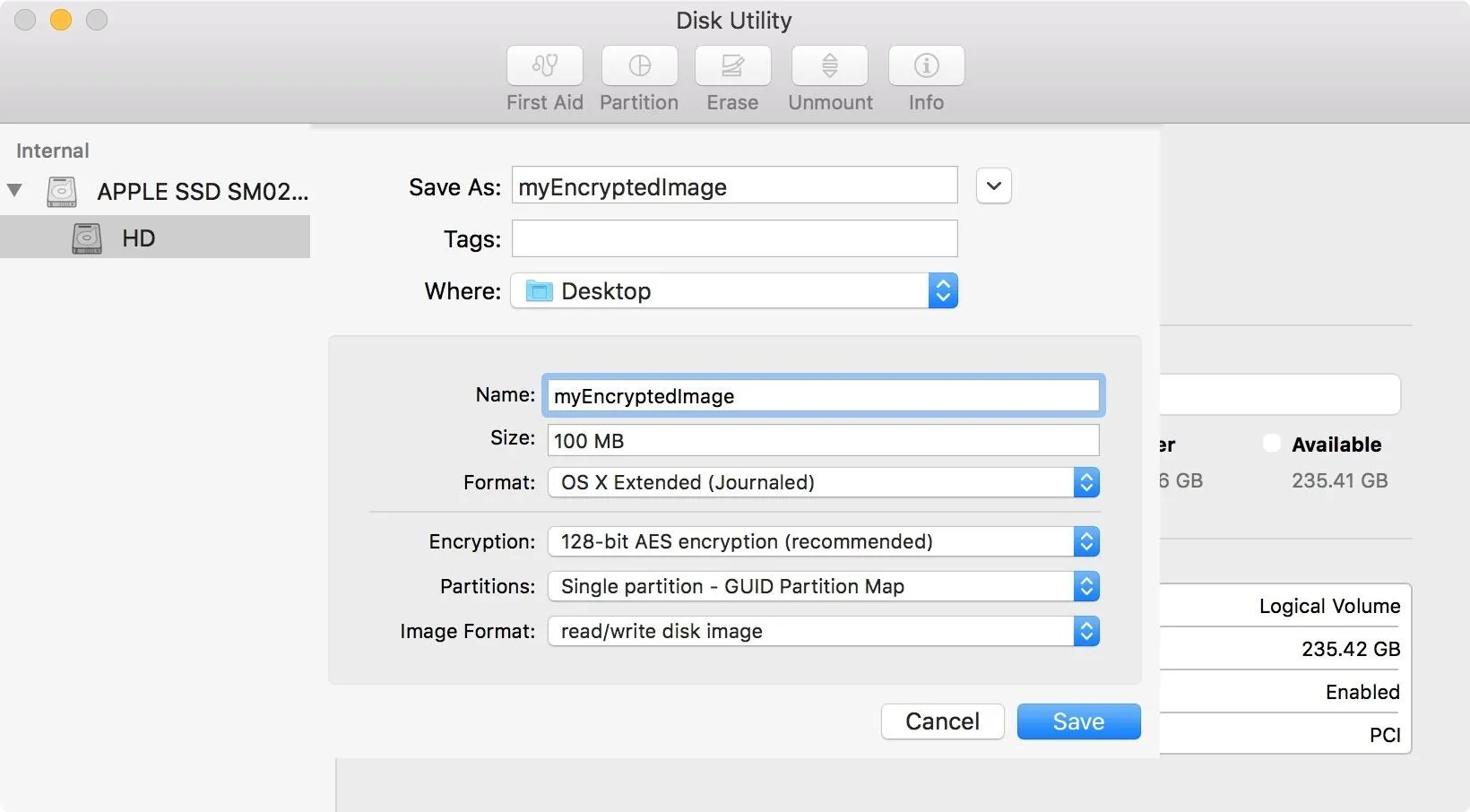Image resolution: width=1470 pixels, height=812 pixels.
Task: Open the Partition tool
Action: point(639,66)
